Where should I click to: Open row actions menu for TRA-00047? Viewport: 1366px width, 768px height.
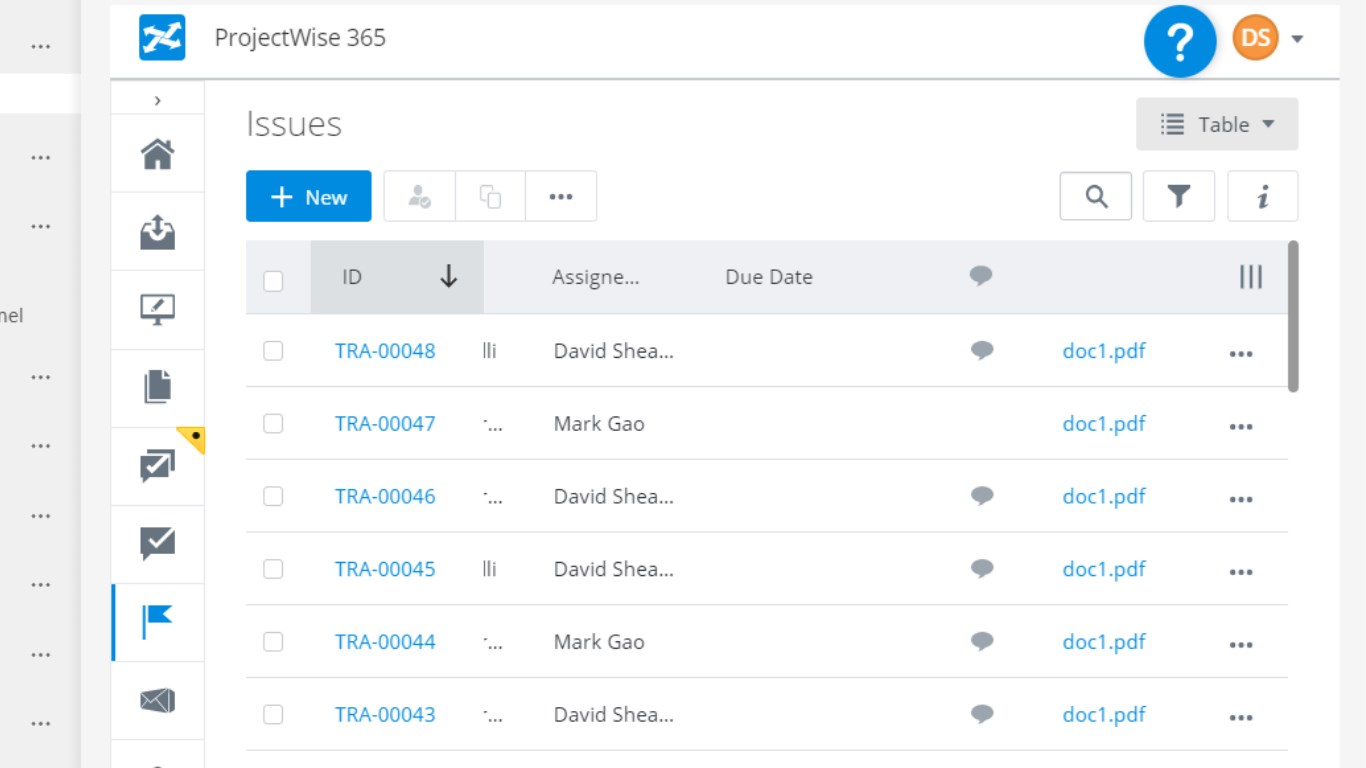tap(1241, 426)
